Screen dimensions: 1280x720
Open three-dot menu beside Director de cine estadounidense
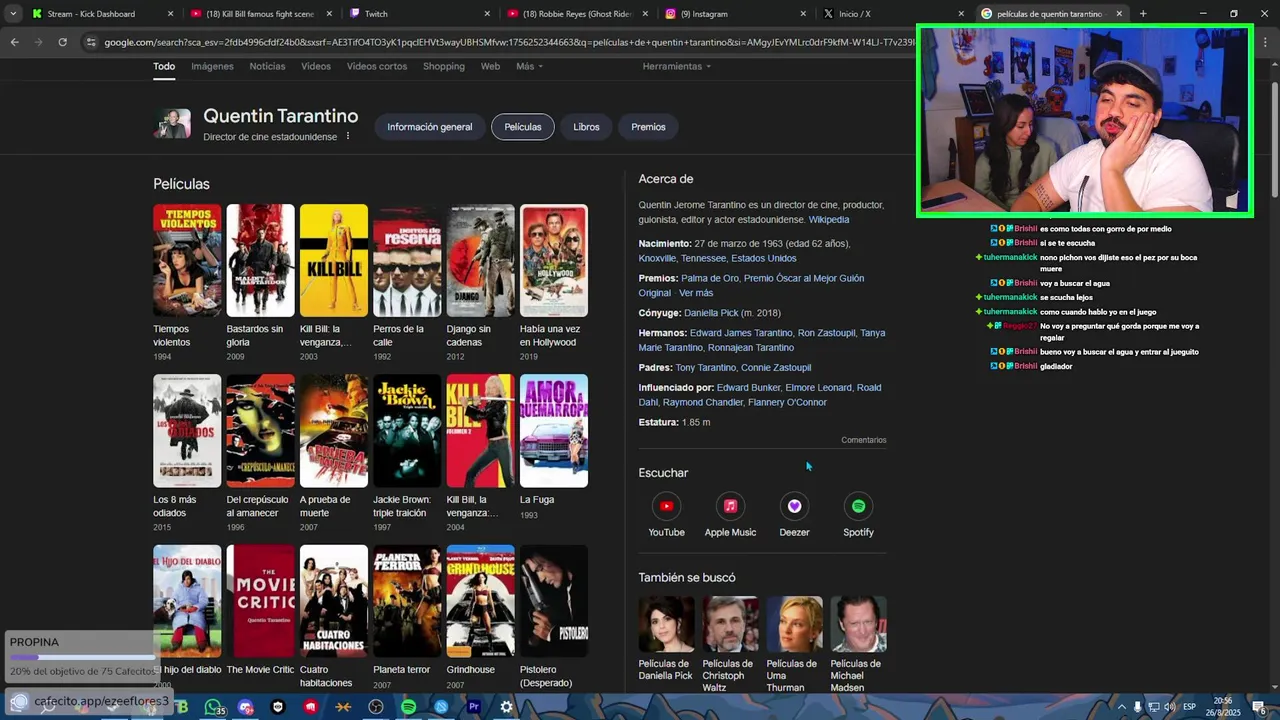click(348, 136)
